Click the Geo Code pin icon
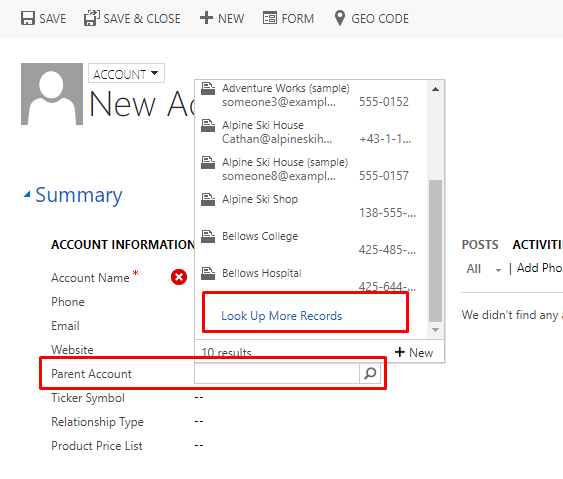The width and height of the screenshot is (563, 479). point(340,18)
